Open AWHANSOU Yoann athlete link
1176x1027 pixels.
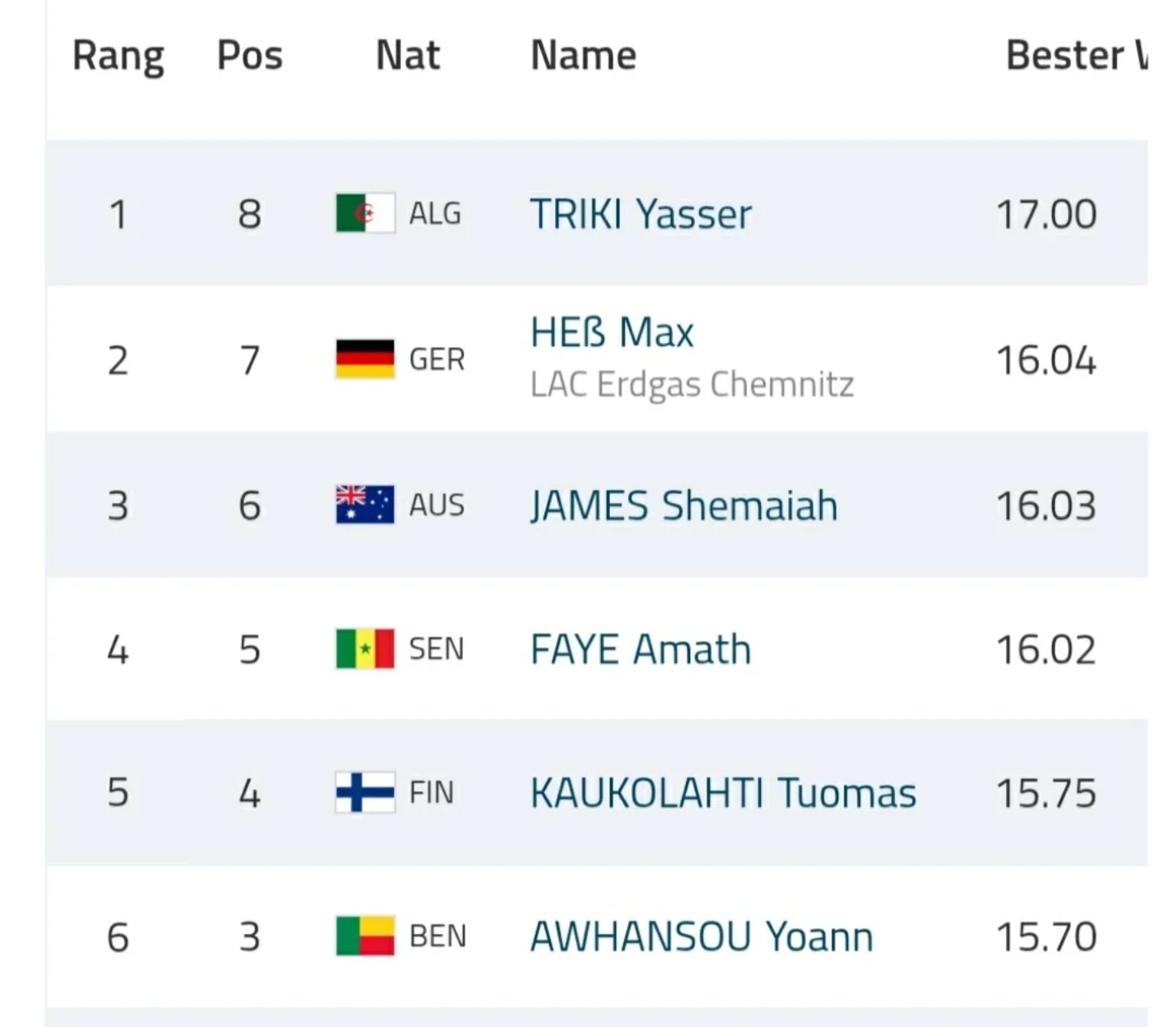pos(702,936)
